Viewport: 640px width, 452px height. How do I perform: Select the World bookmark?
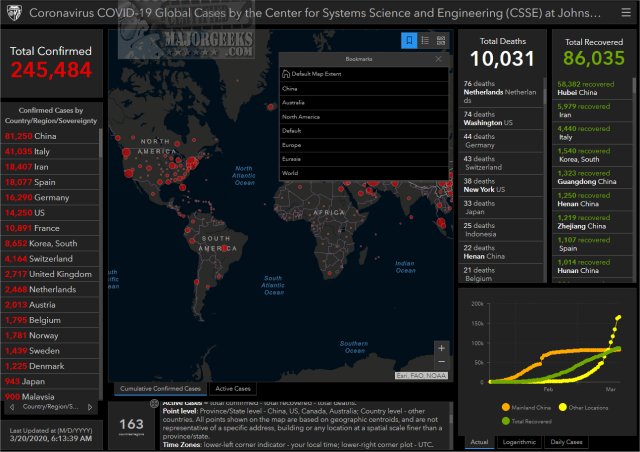364,173
